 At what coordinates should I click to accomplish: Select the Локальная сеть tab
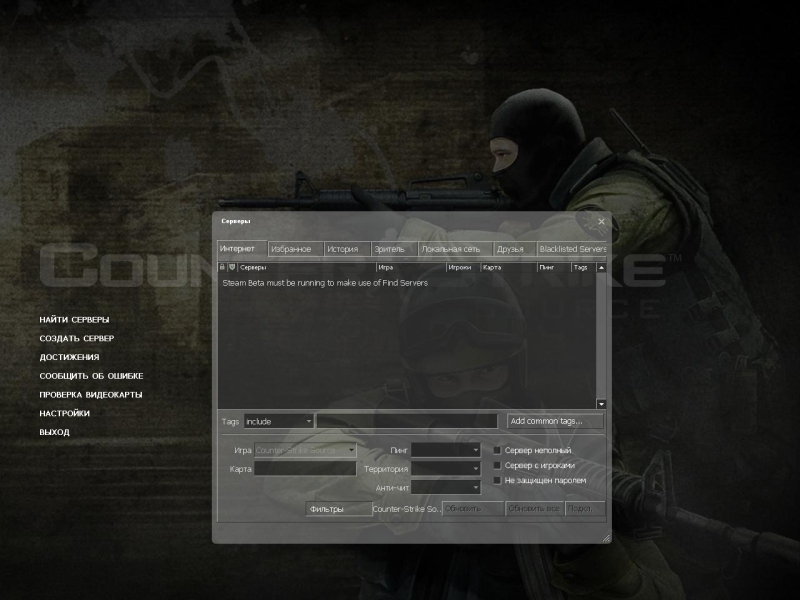451,249
